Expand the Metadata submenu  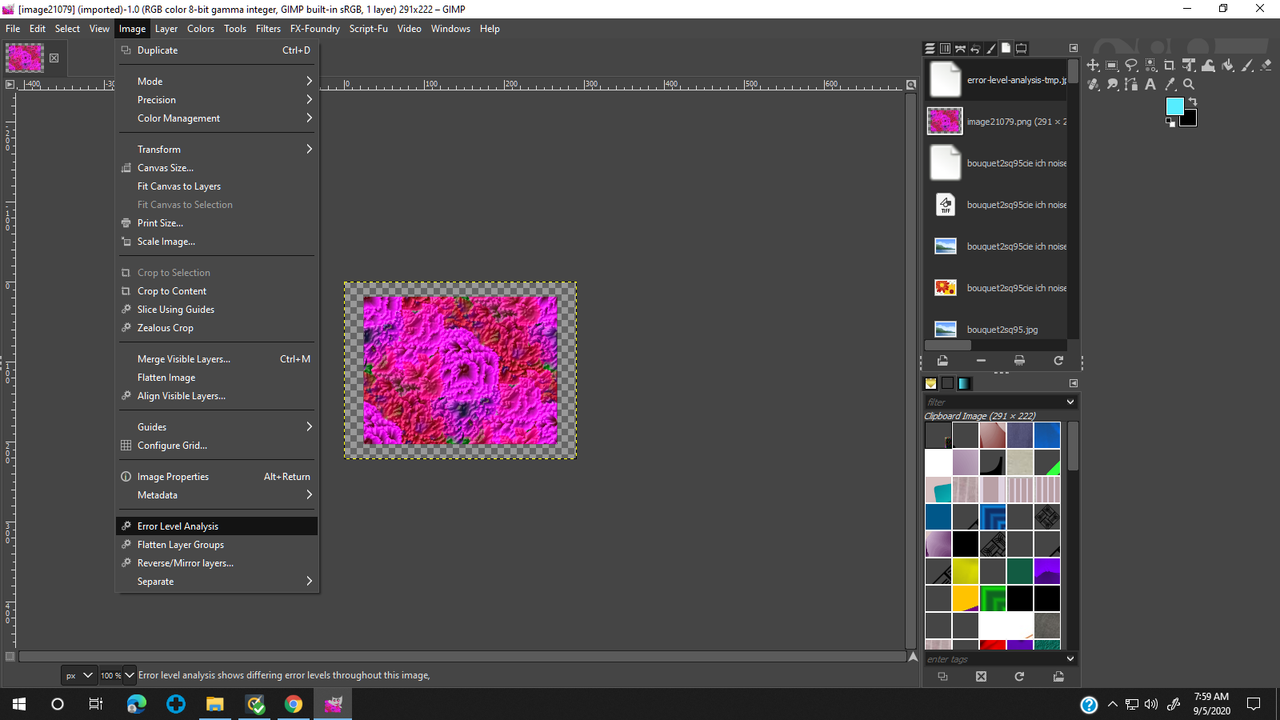pyautogui.click(x=217, y=495)
